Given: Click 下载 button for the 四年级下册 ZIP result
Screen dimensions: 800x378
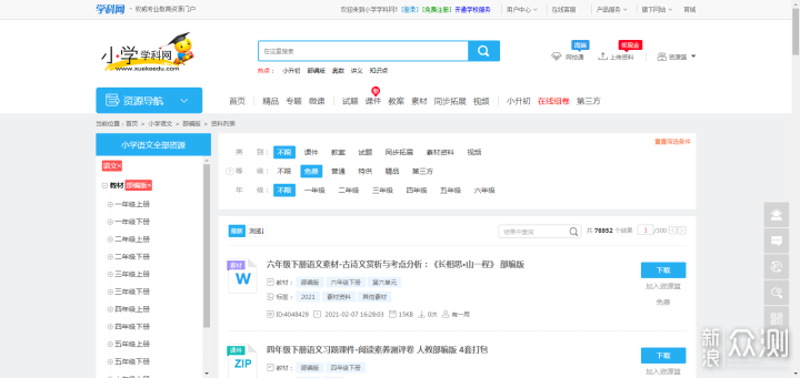Looking at the screenshot, I should point(663,356).
